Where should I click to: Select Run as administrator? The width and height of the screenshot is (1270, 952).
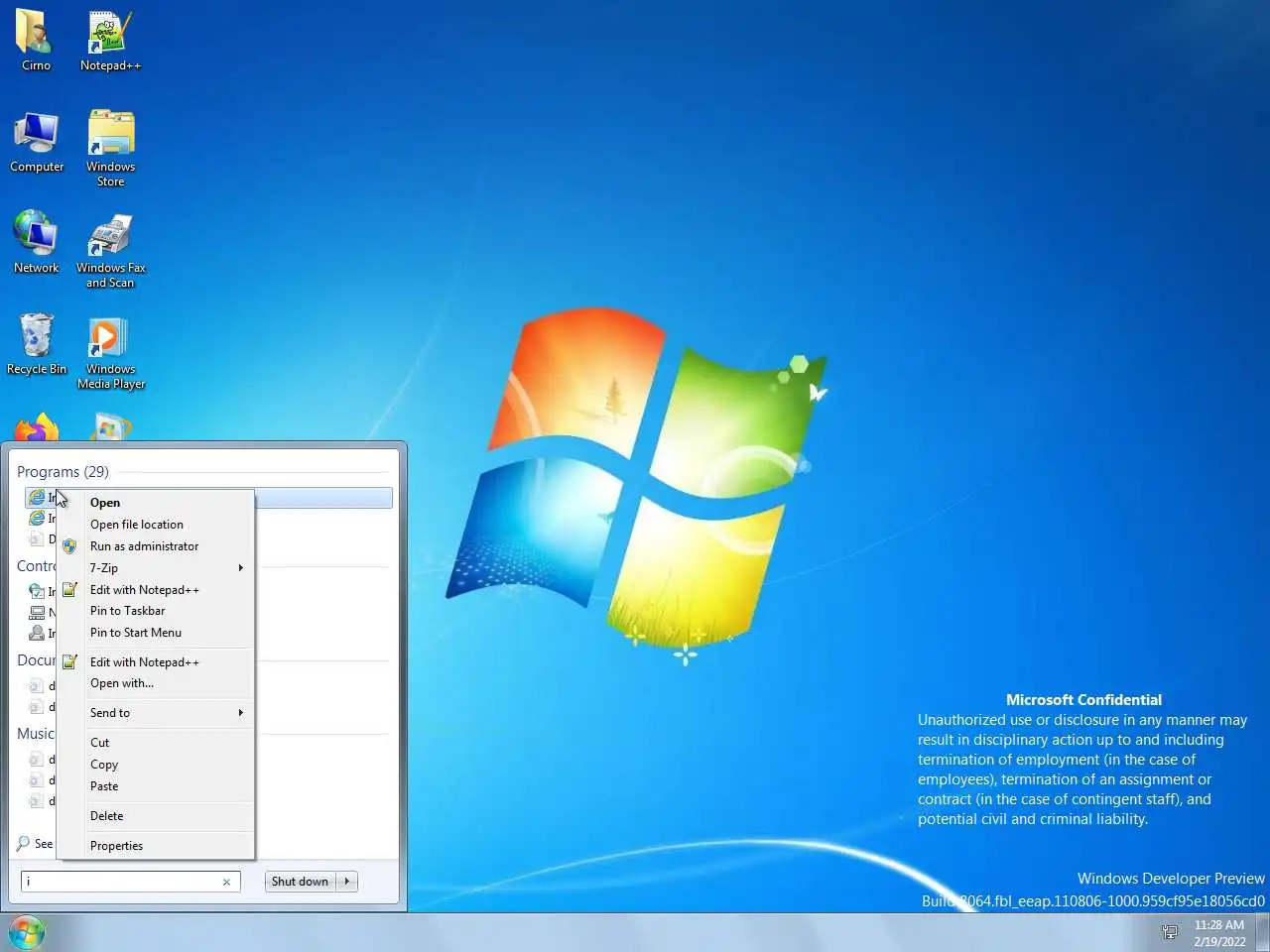[x=156, y=546]
